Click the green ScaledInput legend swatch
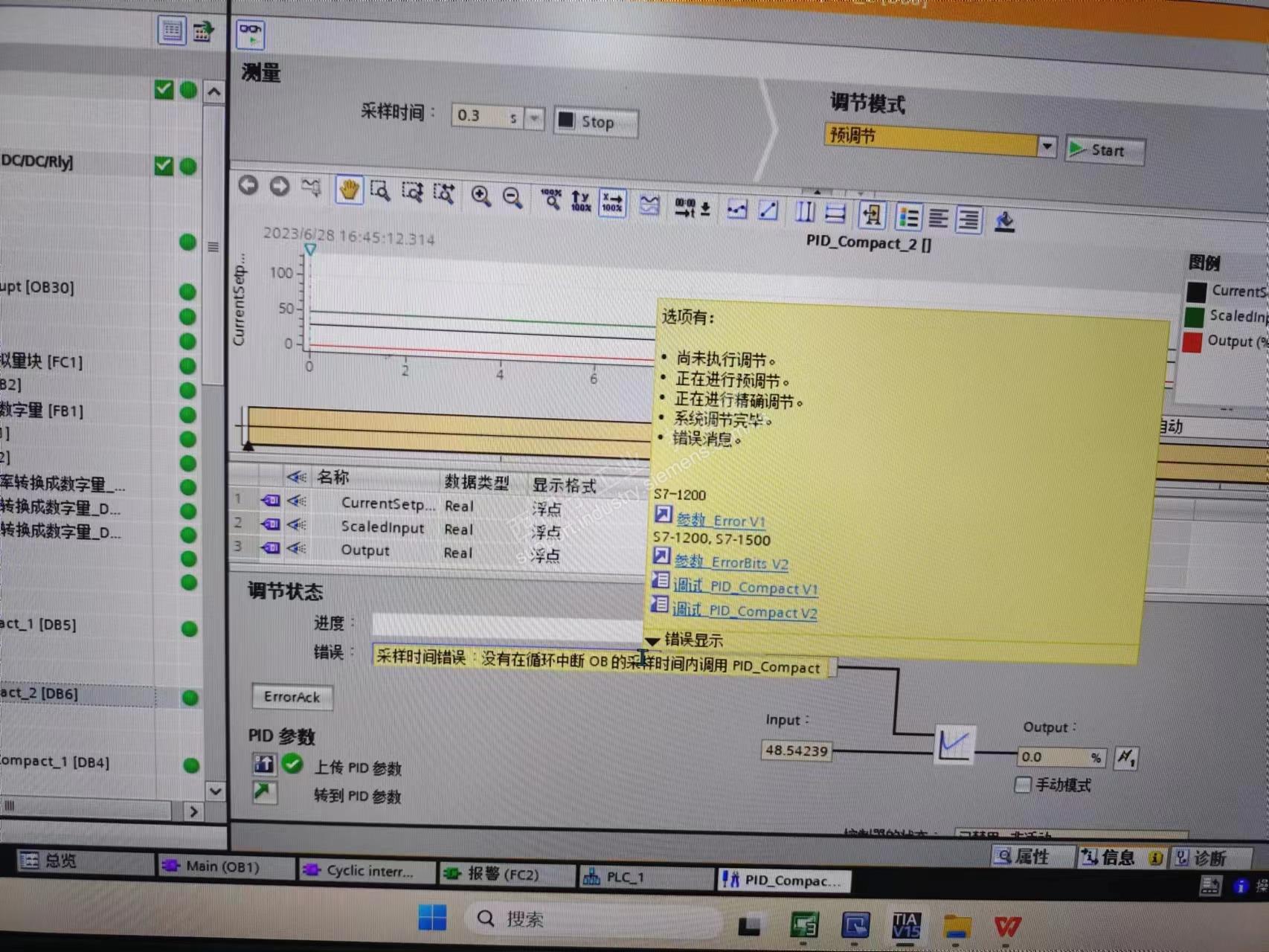Viewport: 1269px width, 952px height. [1195, 316]
